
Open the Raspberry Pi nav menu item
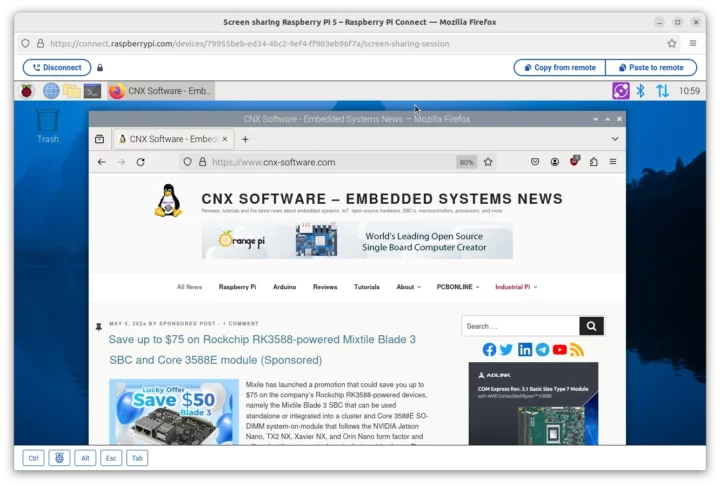click(237, 287)
